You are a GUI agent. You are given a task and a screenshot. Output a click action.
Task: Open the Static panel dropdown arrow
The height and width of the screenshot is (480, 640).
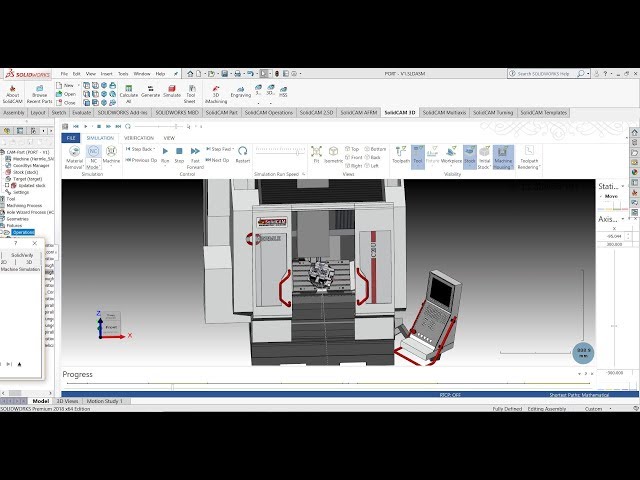622,186
